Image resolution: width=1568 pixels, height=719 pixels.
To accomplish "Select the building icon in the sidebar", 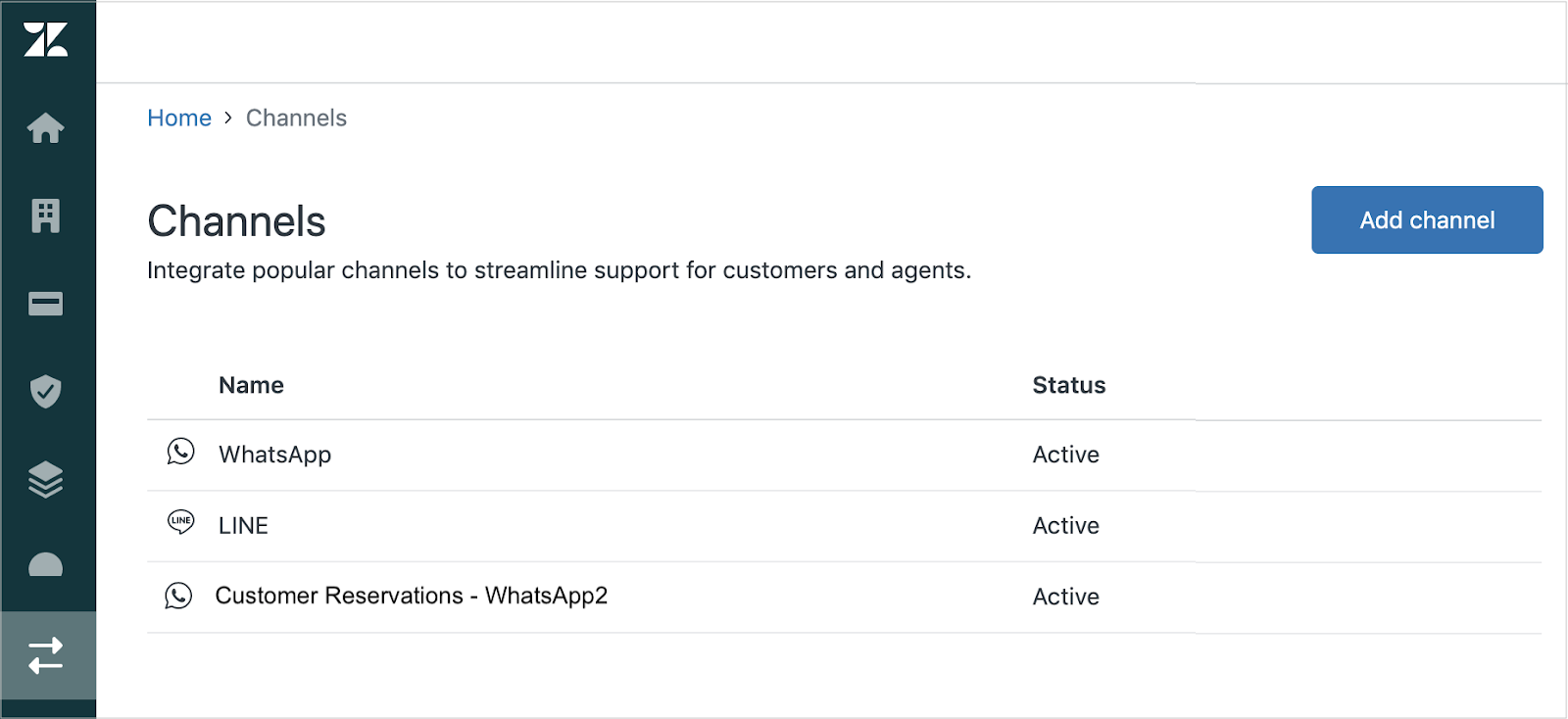I will click(46, 216).
